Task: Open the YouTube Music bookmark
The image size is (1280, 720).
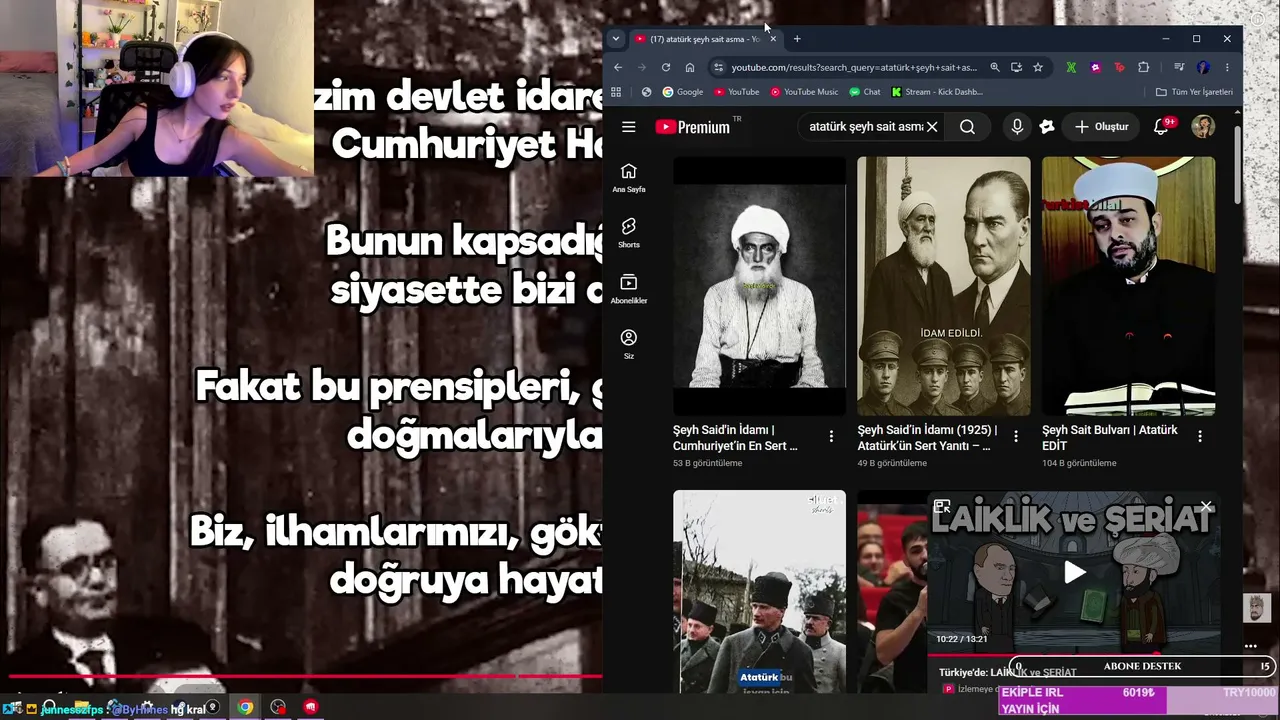Action: (x=805, y=92)
